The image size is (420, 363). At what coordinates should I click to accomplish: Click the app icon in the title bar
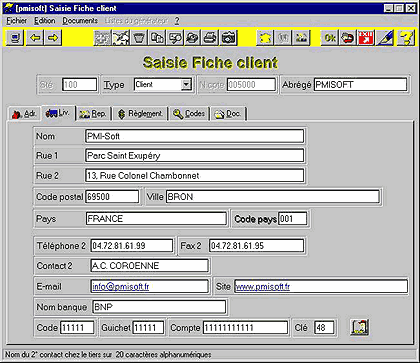(x=8, y=8)
